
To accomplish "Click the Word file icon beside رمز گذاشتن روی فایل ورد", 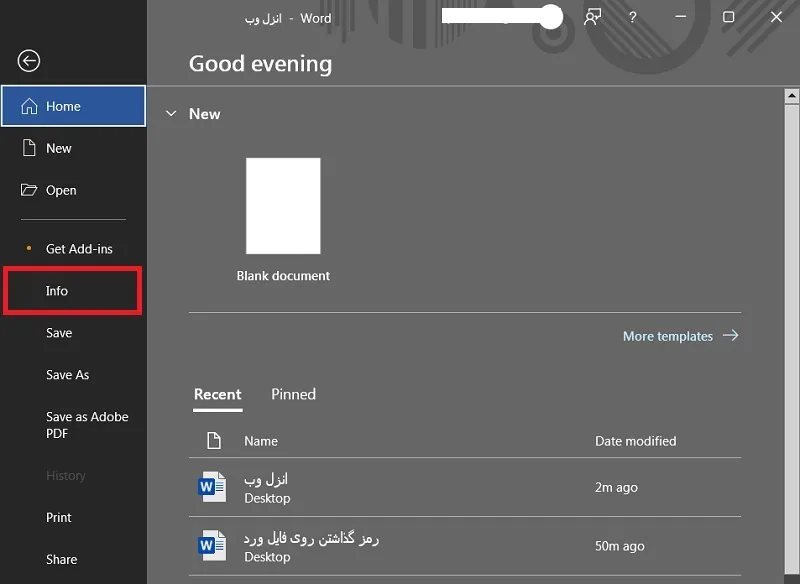I will coord(212,545).
